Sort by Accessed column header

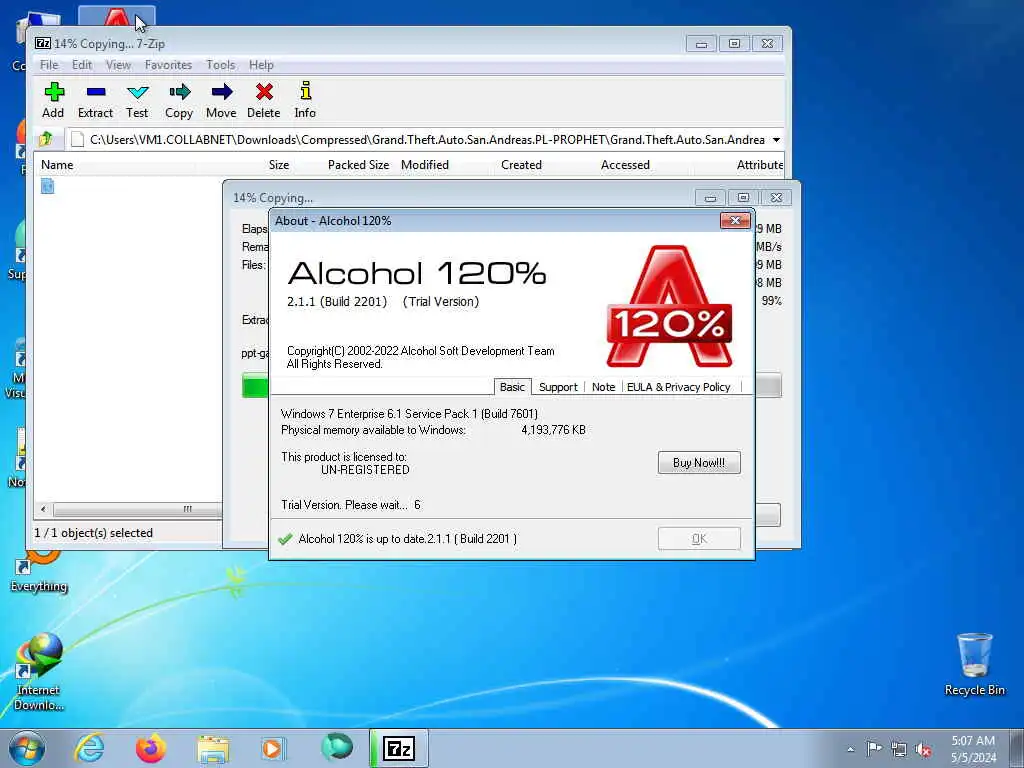click(625, 165)
